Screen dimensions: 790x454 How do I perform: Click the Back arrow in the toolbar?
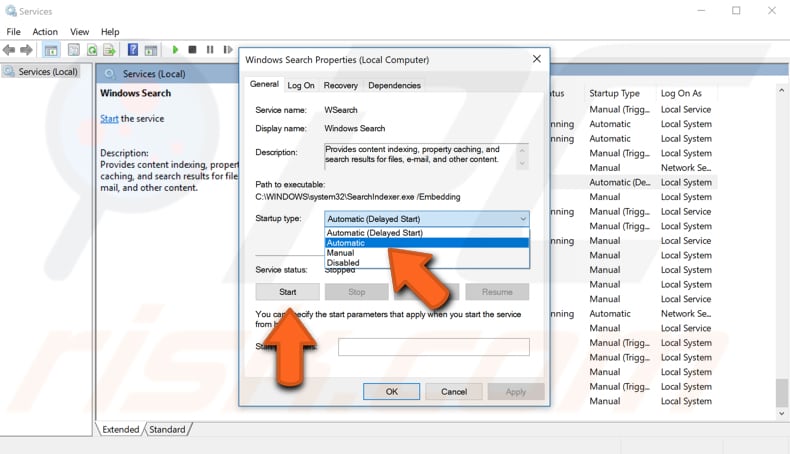[x=9, y=50]
